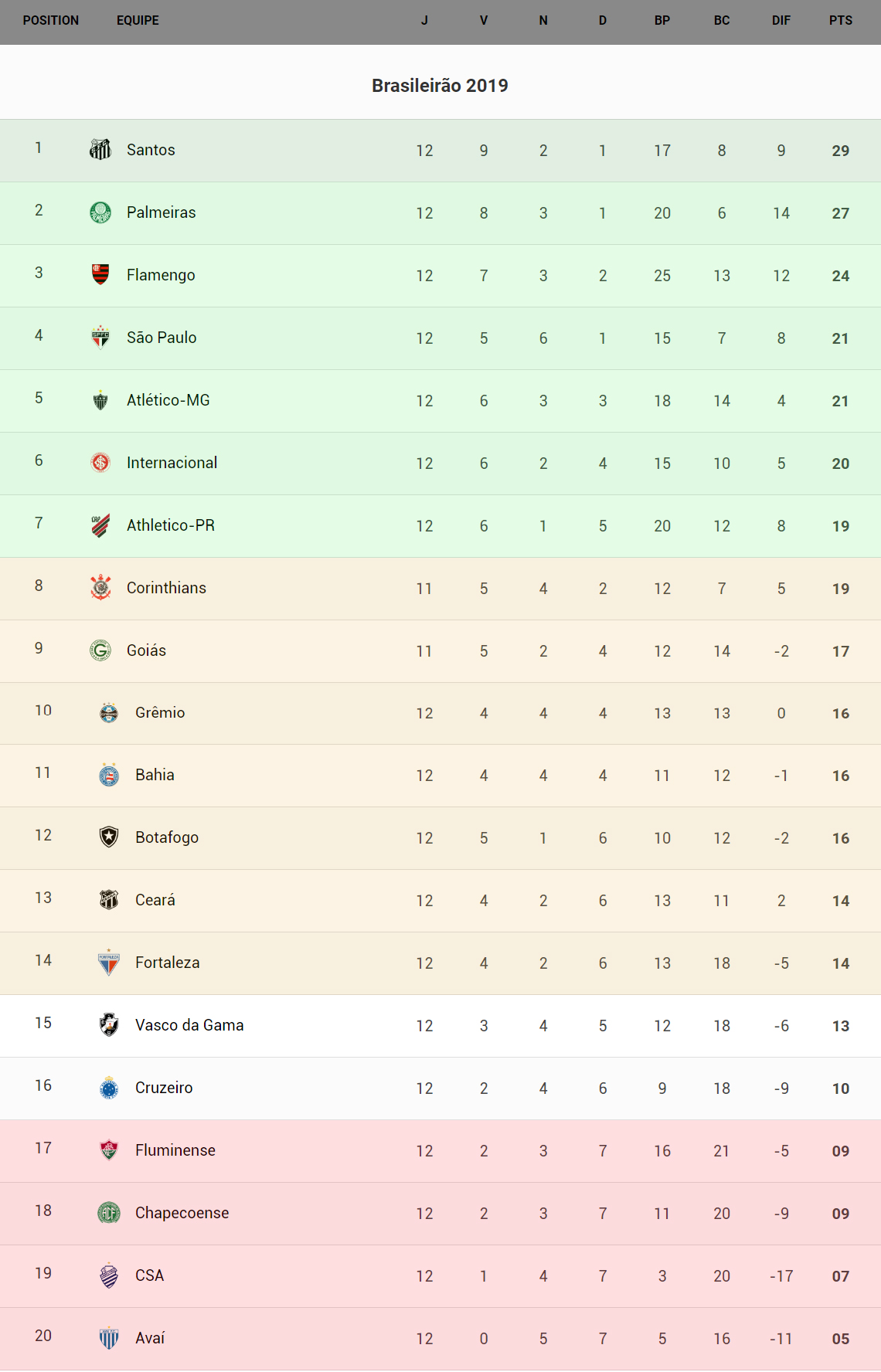The image size is (881, 1372).
Task: Click the Palmeiras green crest icon
Action: pyautogui.click(x=100, y=212)
